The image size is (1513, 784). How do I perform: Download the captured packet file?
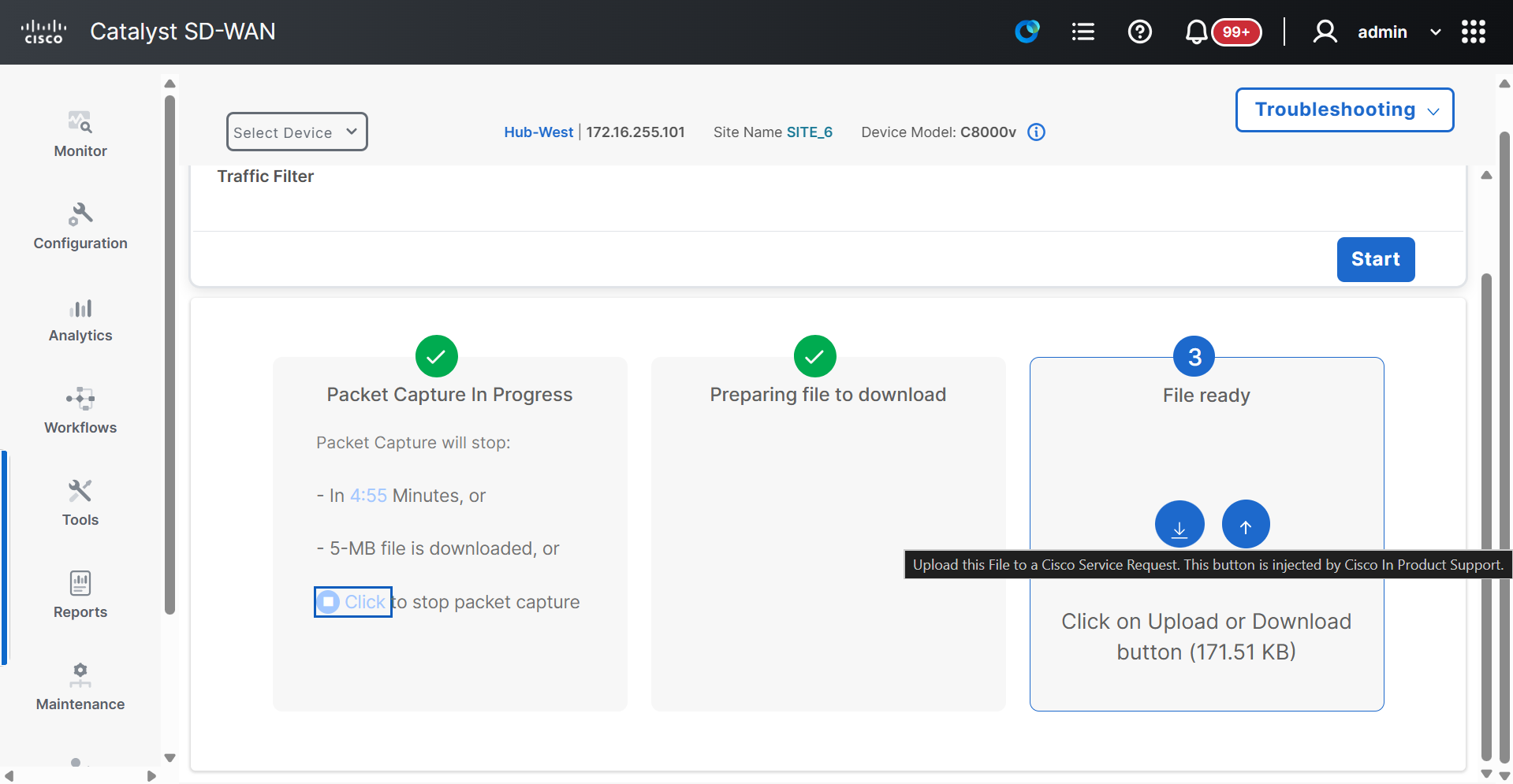1179,523
